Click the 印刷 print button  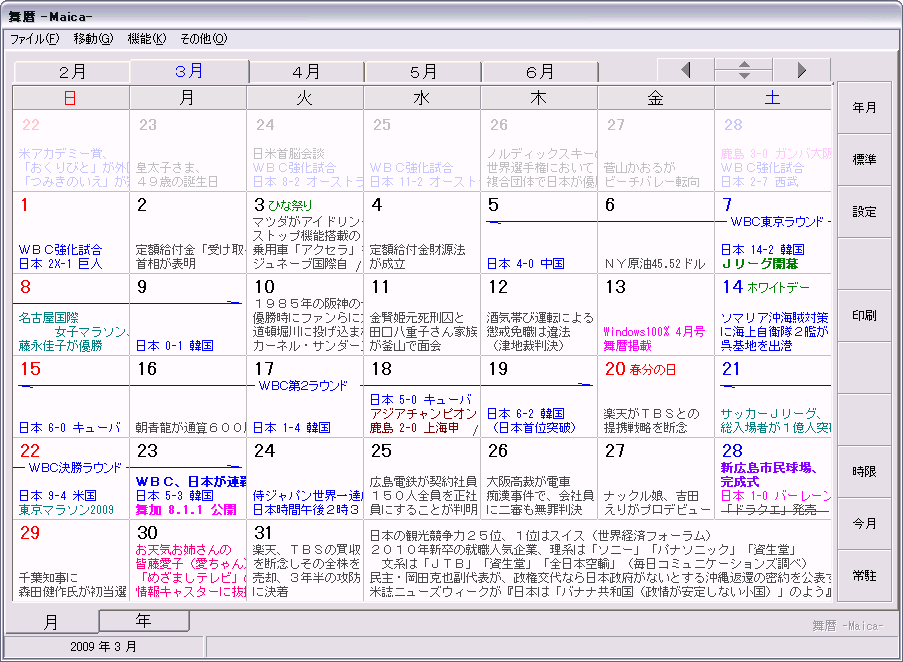pyautogui.click(x=864, y=315)
